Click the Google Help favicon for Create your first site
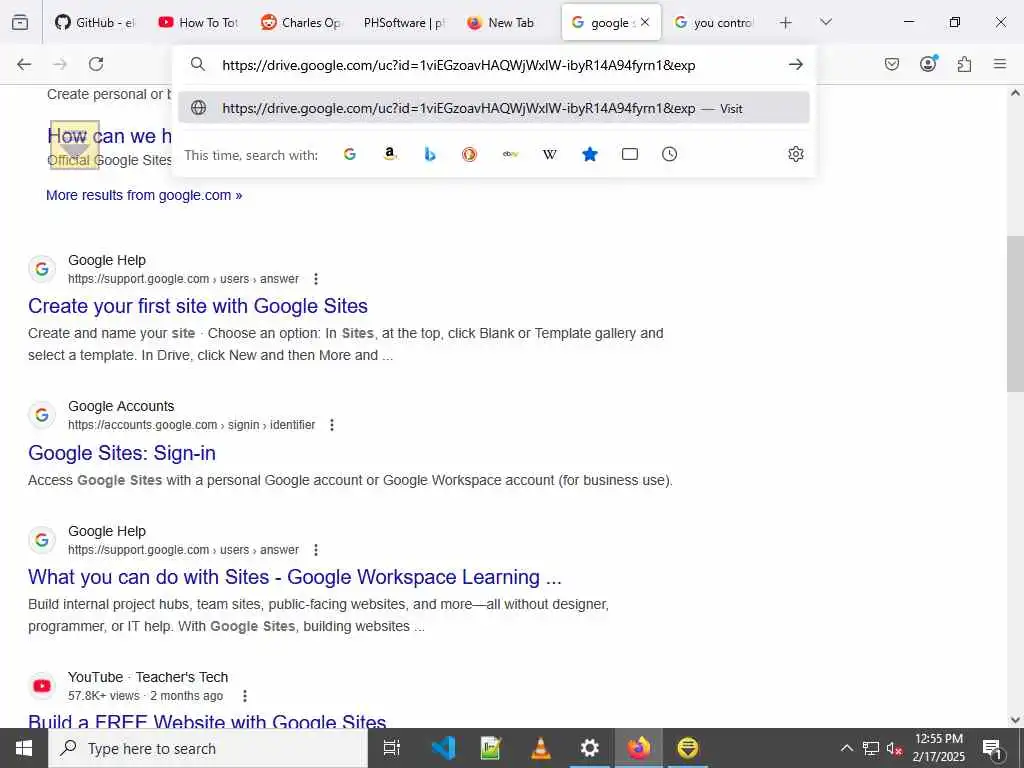The image size is (1024, 768). pos(42,269)
